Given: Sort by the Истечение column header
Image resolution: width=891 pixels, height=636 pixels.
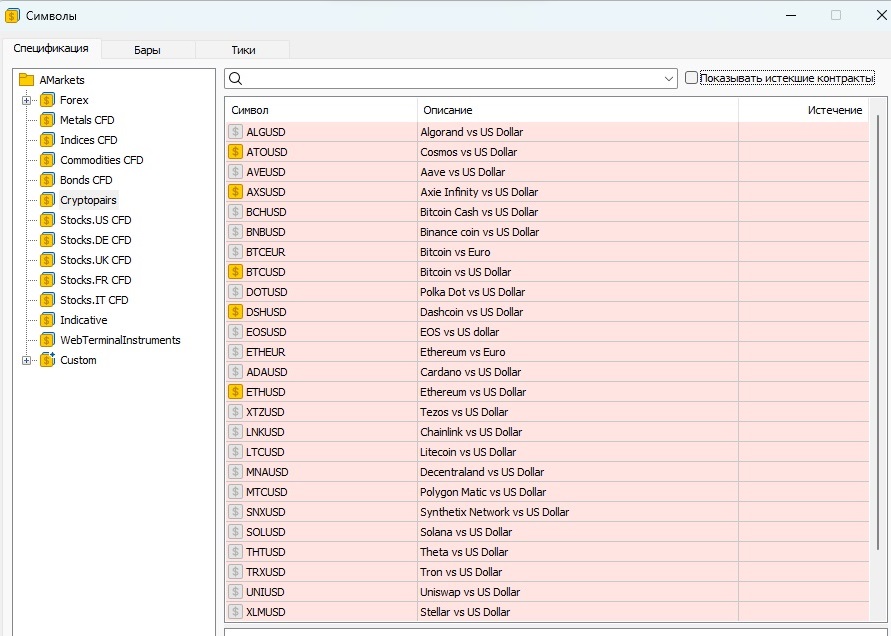Looking at the screenshot, I should click(x=803, y=110).
